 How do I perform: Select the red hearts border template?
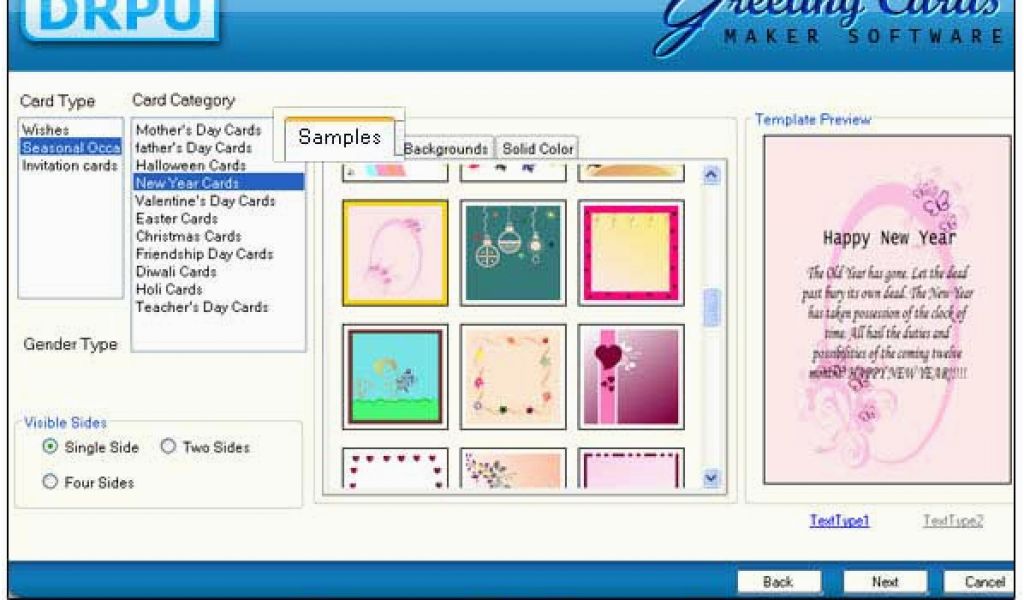click(395, 468)
